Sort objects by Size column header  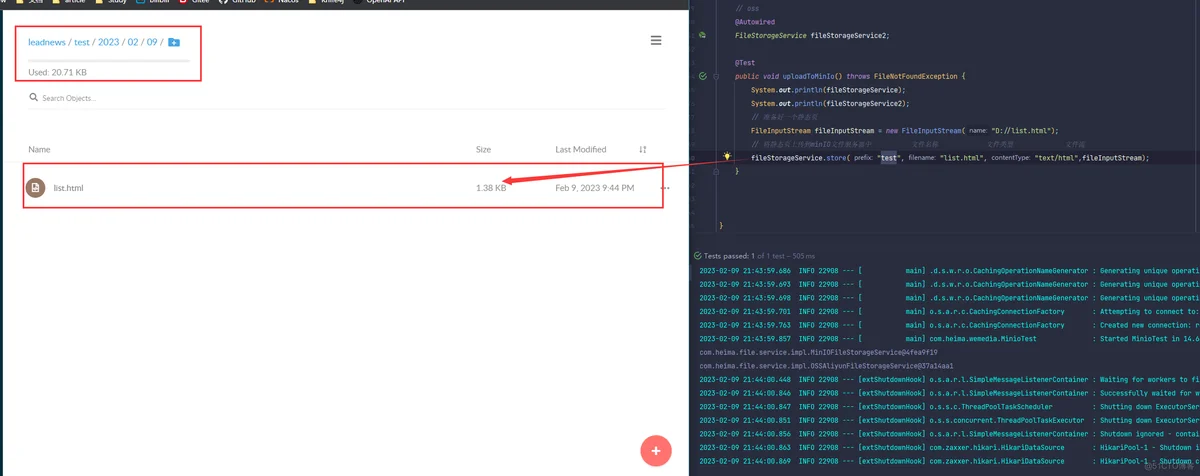(483, 149)
